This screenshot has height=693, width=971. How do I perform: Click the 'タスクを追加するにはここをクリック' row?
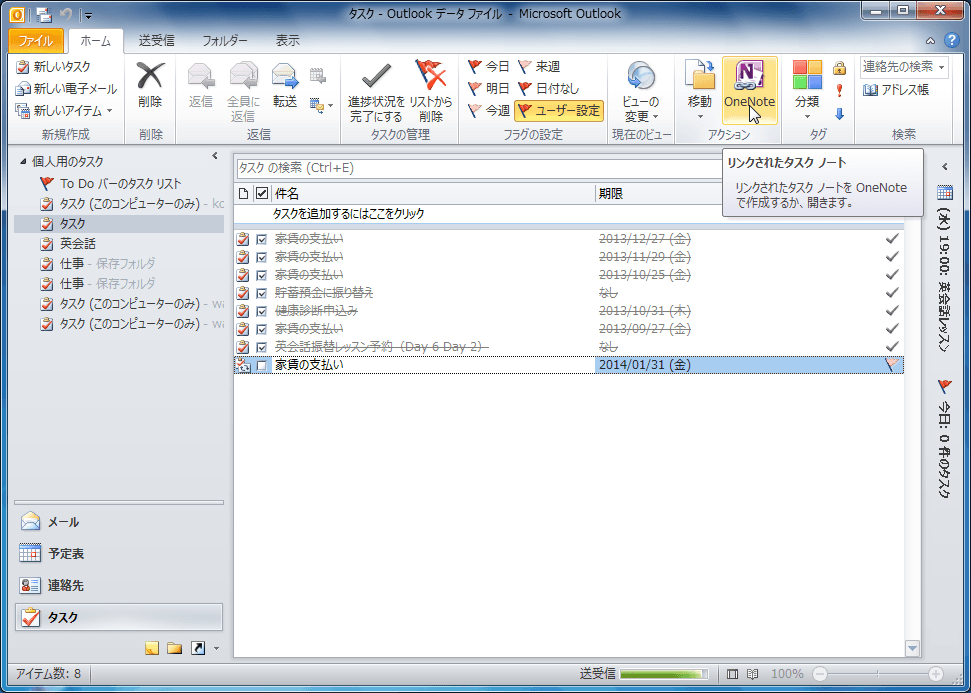pyautogui.click(x=568, y=214)
